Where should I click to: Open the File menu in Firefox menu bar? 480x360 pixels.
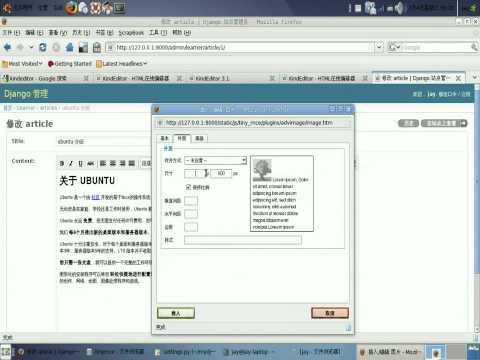pyautogui.click(x=11, y=32)
